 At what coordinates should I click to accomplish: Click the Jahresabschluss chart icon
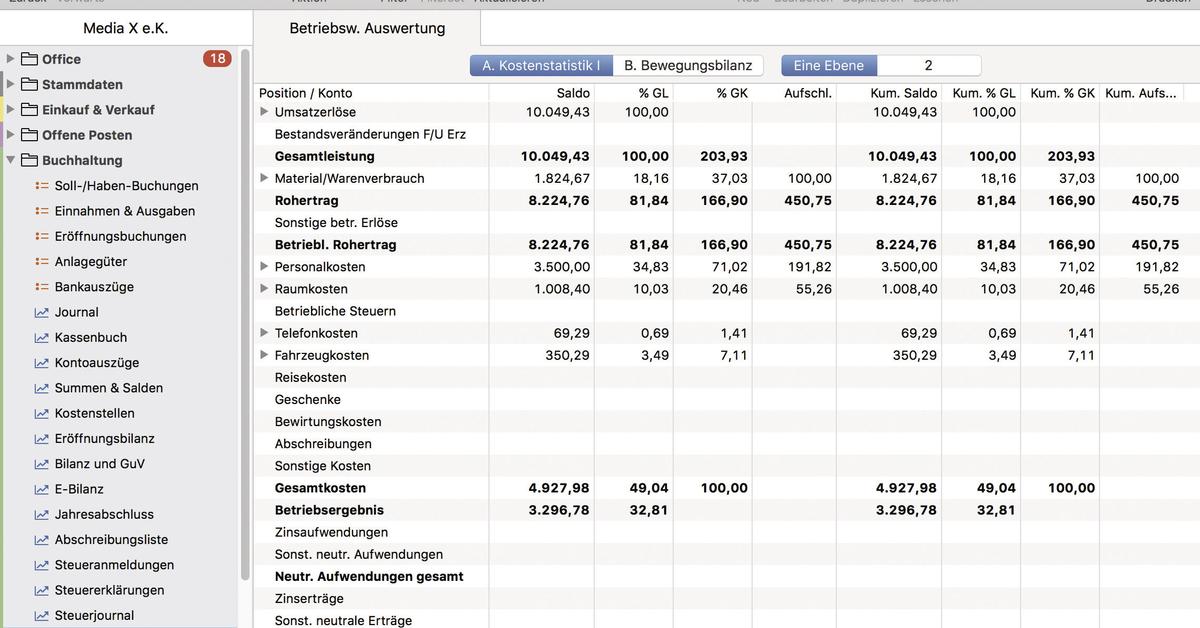42,514
